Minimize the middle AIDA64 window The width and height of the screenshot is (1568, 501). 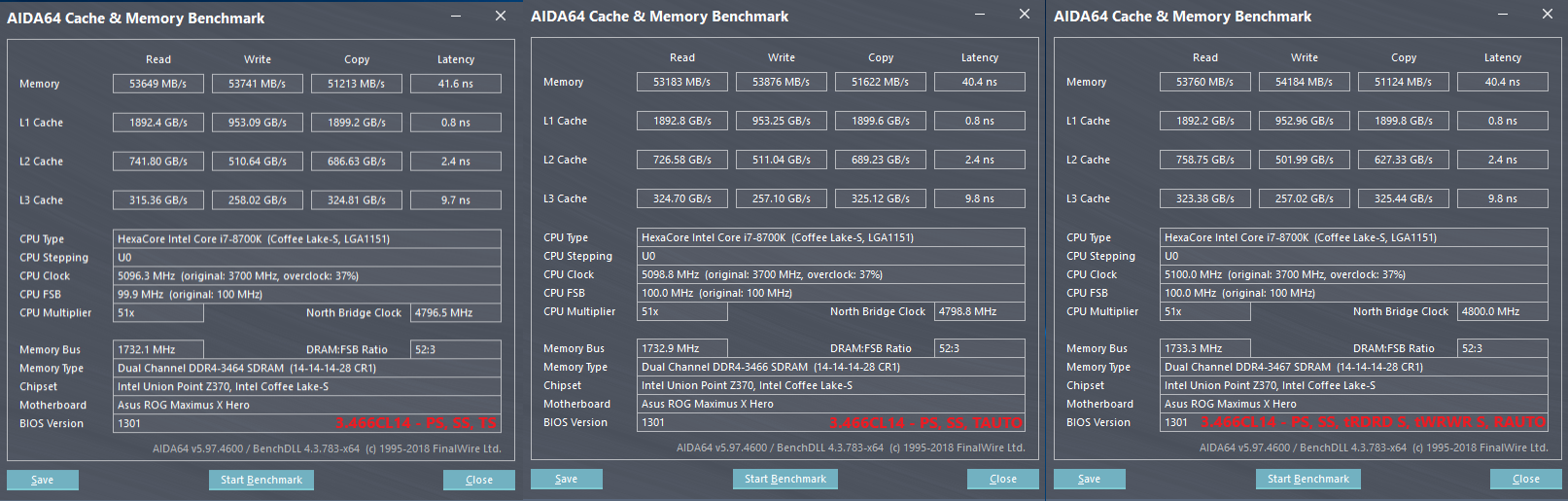click(981, 15)
